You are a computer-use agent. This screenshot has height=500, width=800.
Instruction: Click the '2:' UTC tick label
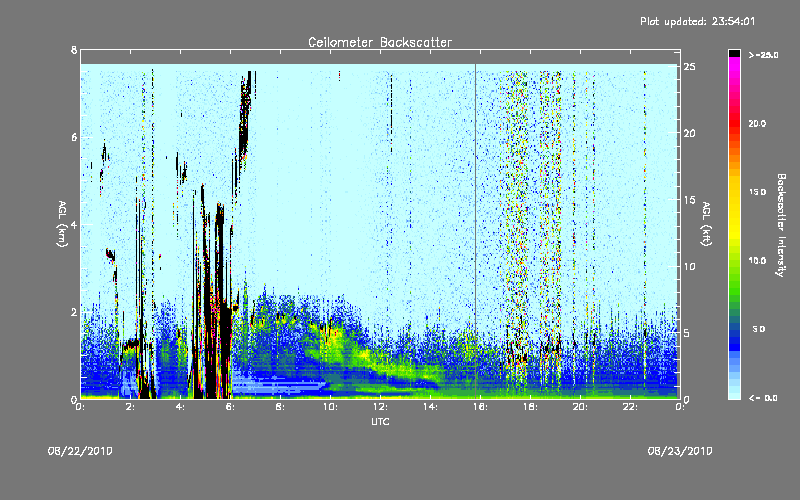click(x=131, y=407)
